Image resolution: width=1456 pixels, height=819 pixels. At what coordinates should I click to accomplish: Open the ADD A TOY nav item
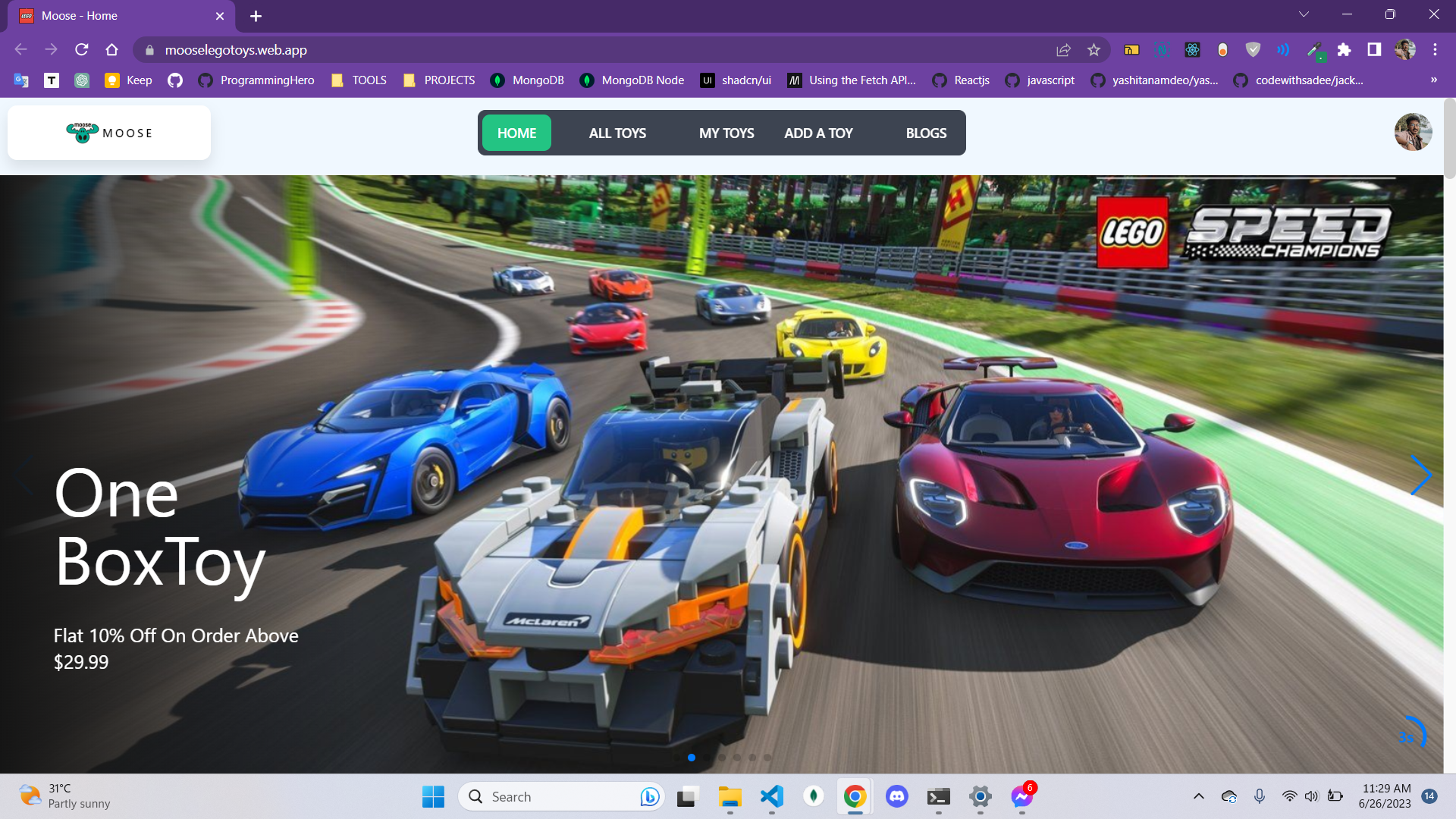818,133
